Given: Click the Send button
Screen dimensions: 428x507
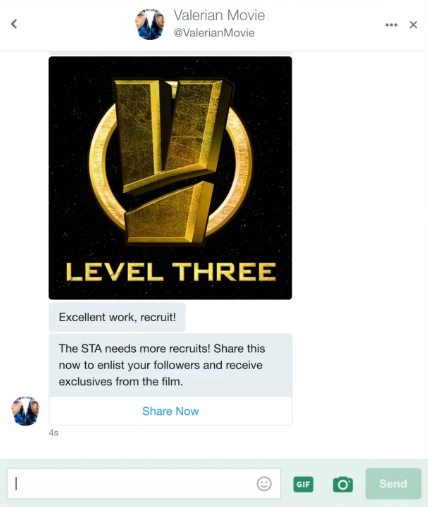Looking at the screenshot, I should click(x=393, y=483).
